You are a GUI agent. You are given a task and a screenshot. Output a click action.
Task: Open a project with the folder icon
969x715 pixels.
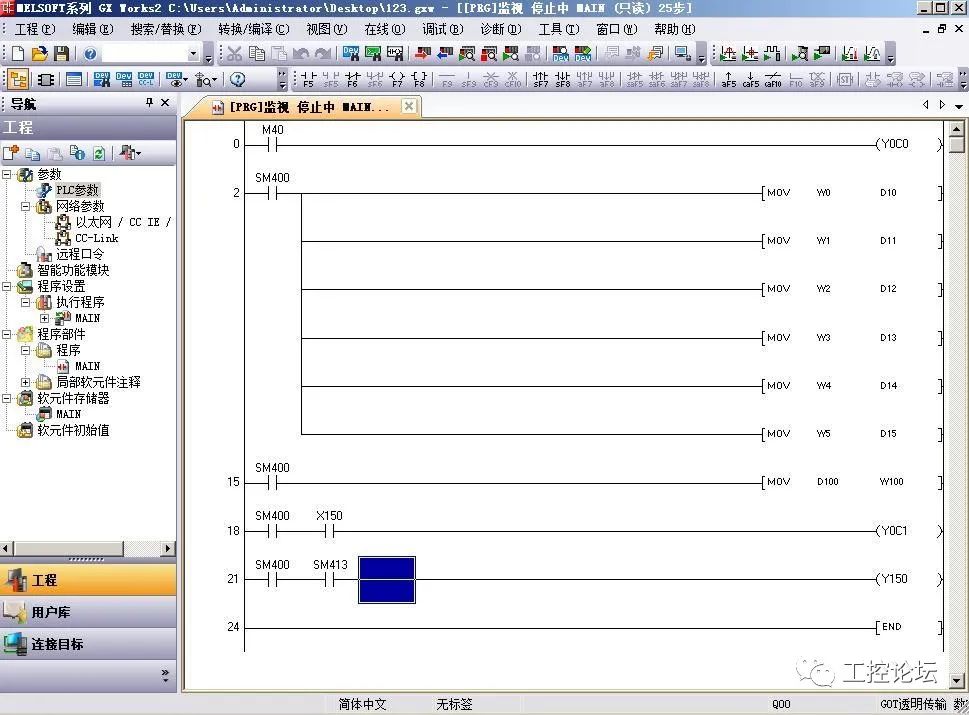pyautogui.click(x=40, y=54)
